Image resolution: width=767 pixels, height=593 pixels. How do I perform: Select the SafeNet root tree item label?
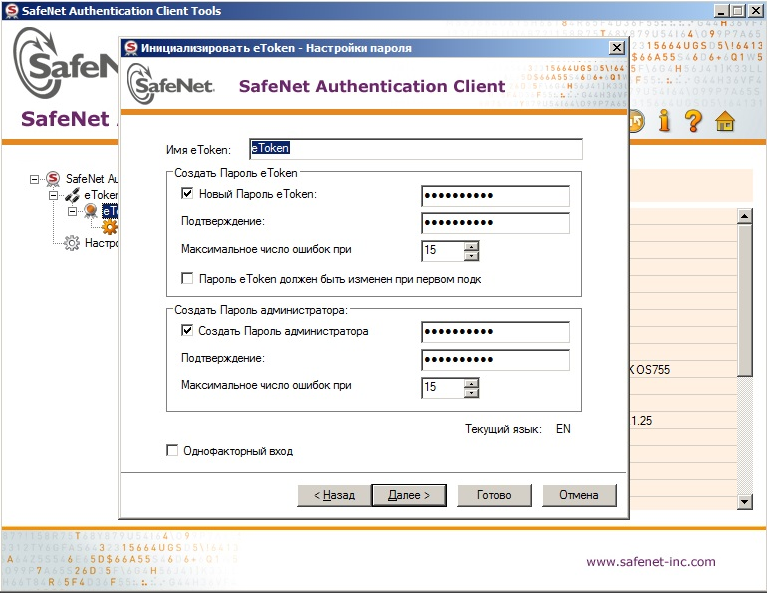[x=91, y=179]
